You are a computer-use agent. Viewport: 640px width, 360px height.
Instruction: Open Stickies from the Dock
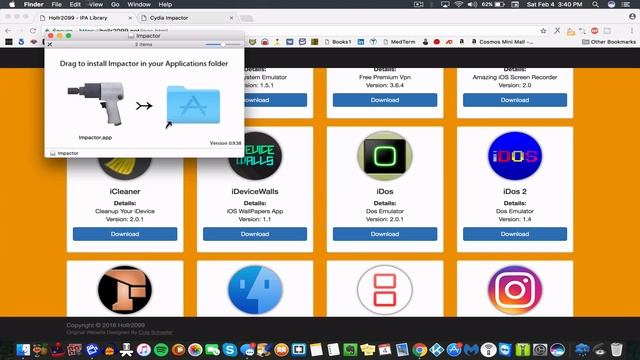(367, 350)
